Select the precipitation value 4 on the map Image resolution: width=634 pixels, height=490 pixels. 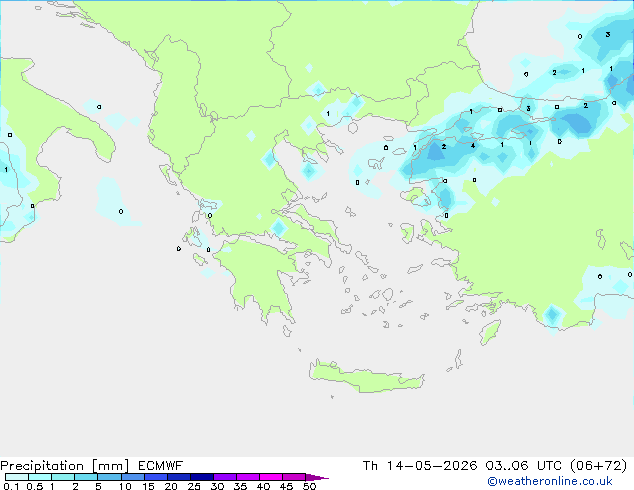point(473,146)
